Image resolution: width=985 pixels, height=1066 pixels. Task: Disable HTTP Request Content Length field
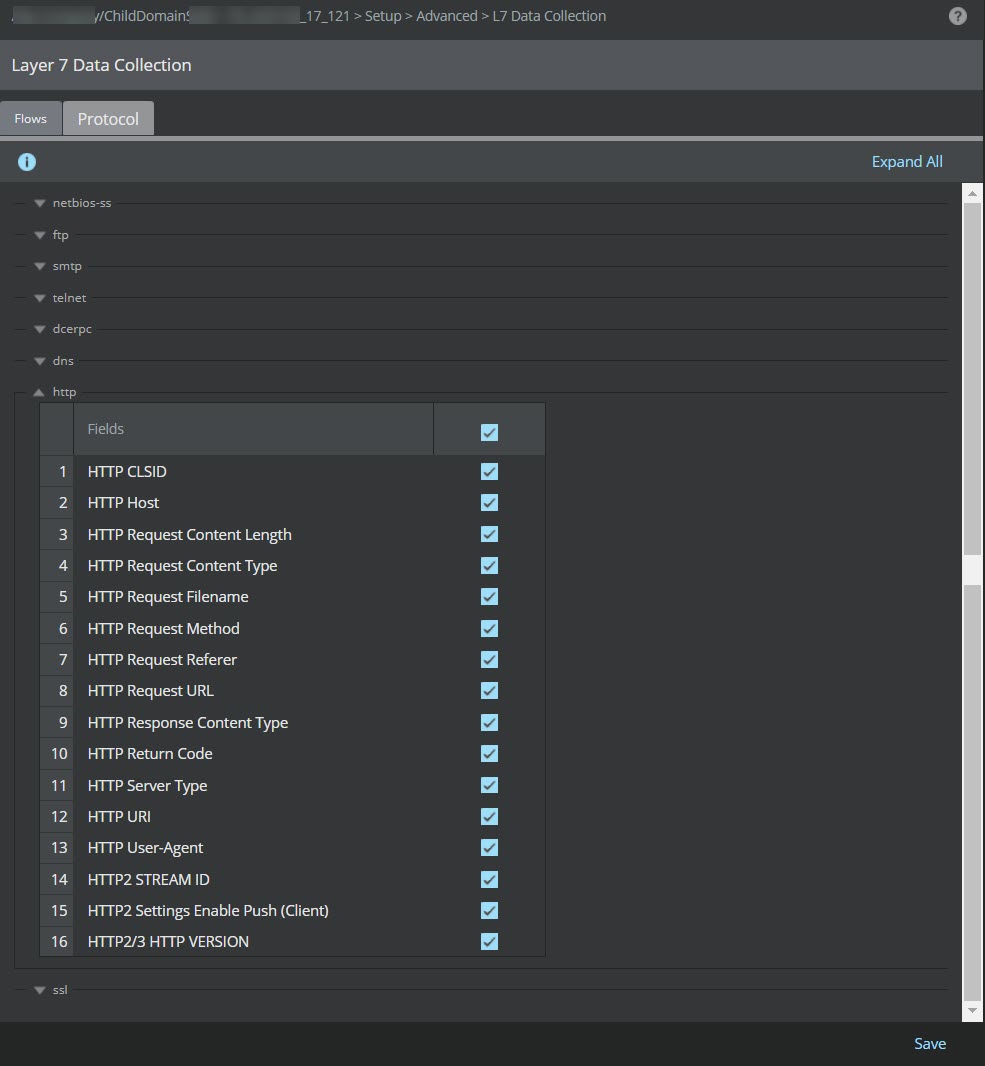489,534
